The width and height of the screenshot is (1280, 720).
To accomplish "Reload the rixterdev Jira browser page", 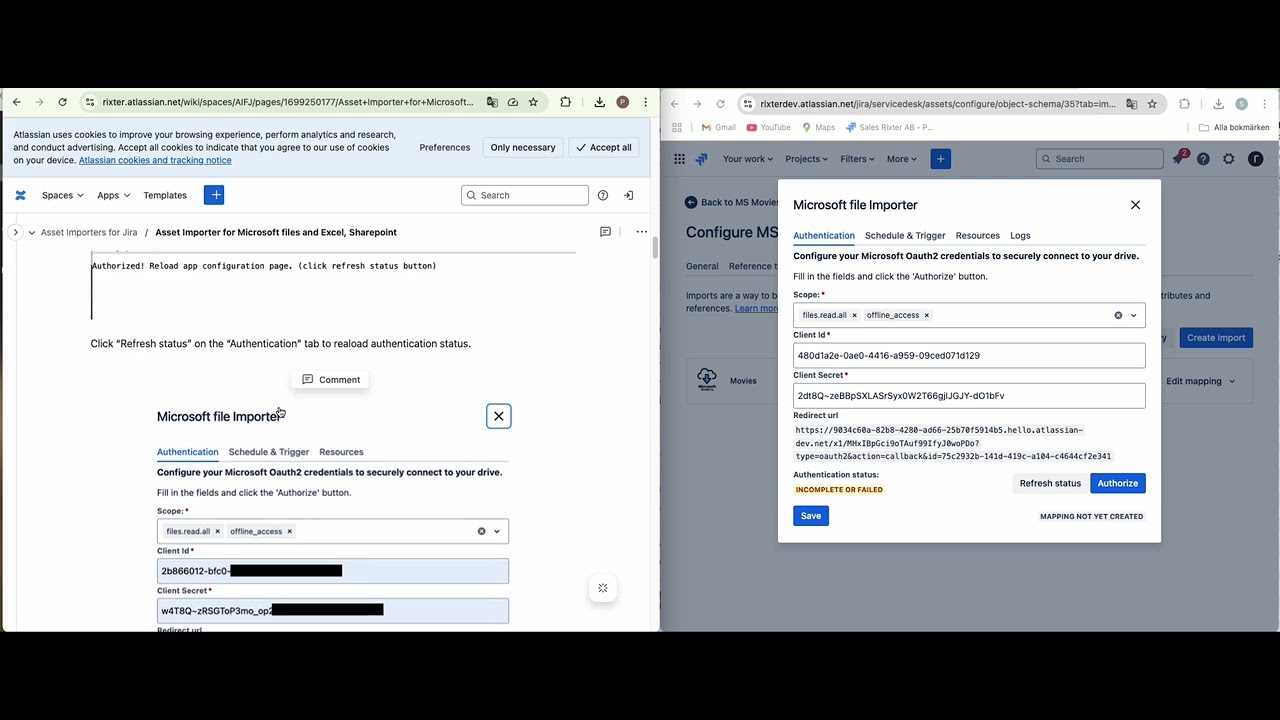I will pos(720,104).
